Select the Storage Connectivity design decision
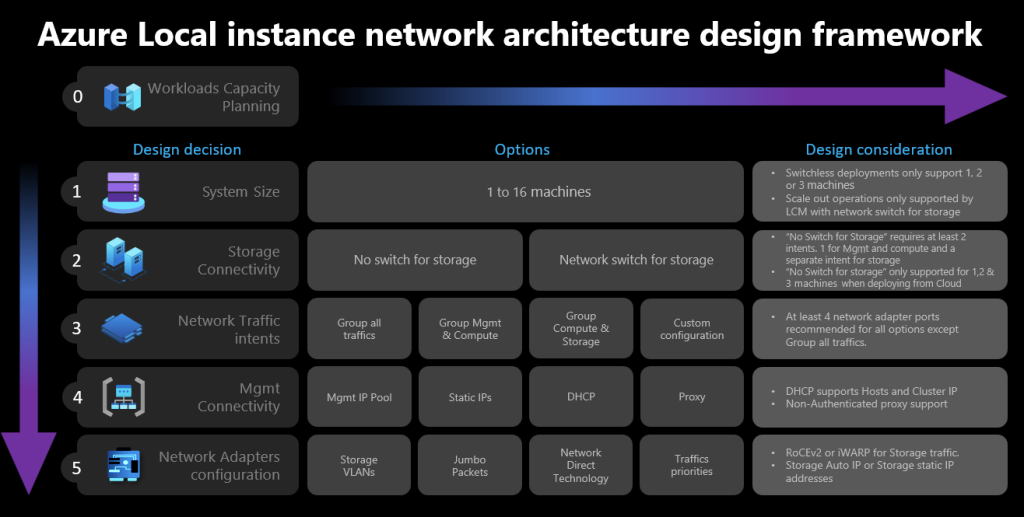This screenshot has width=1024, height=517. click(x=188, y=260)
